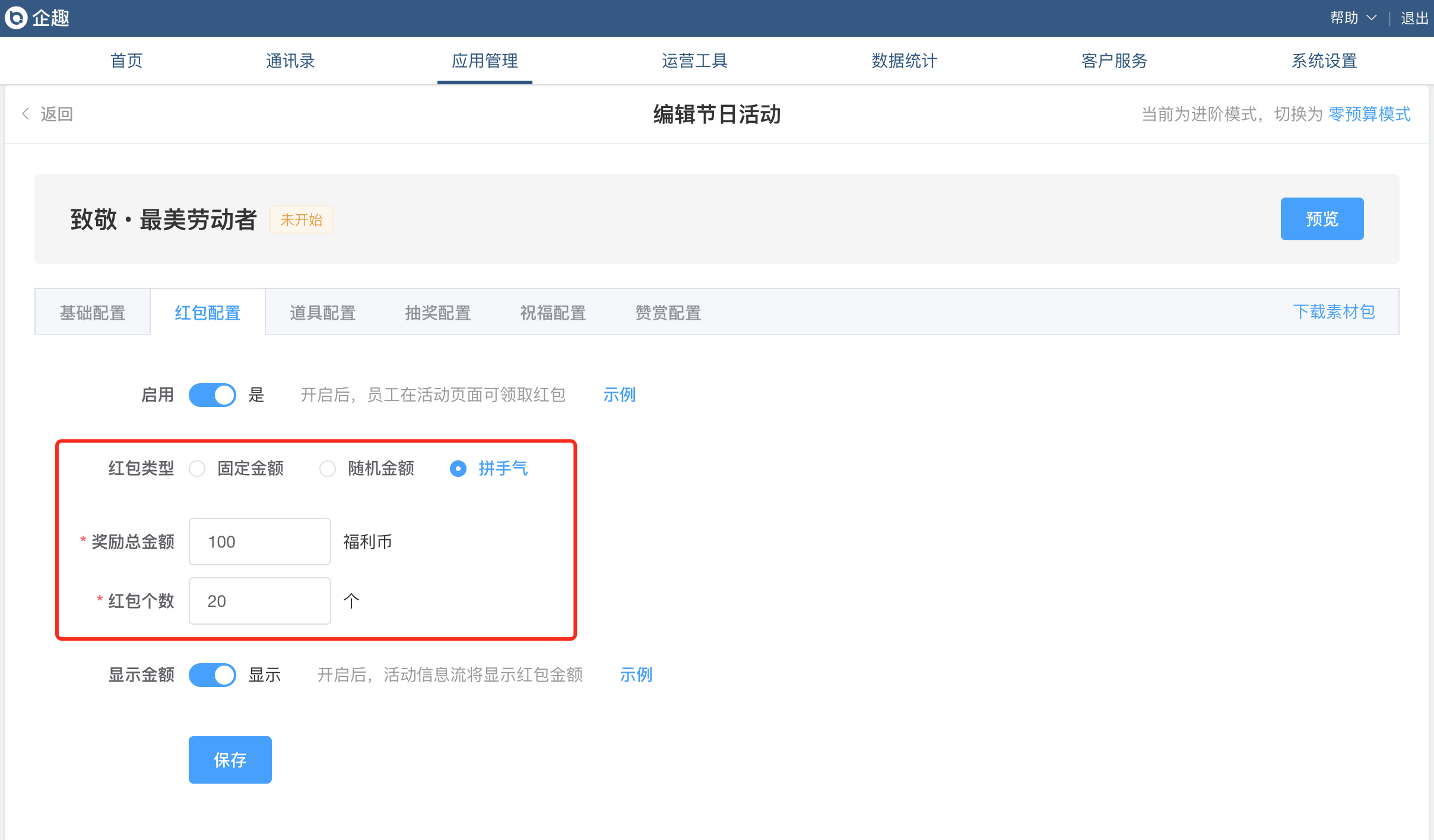Toggle the 启用 switch off
The image size is (1434, 840).
pyautogui.click(x=212, y=395)
